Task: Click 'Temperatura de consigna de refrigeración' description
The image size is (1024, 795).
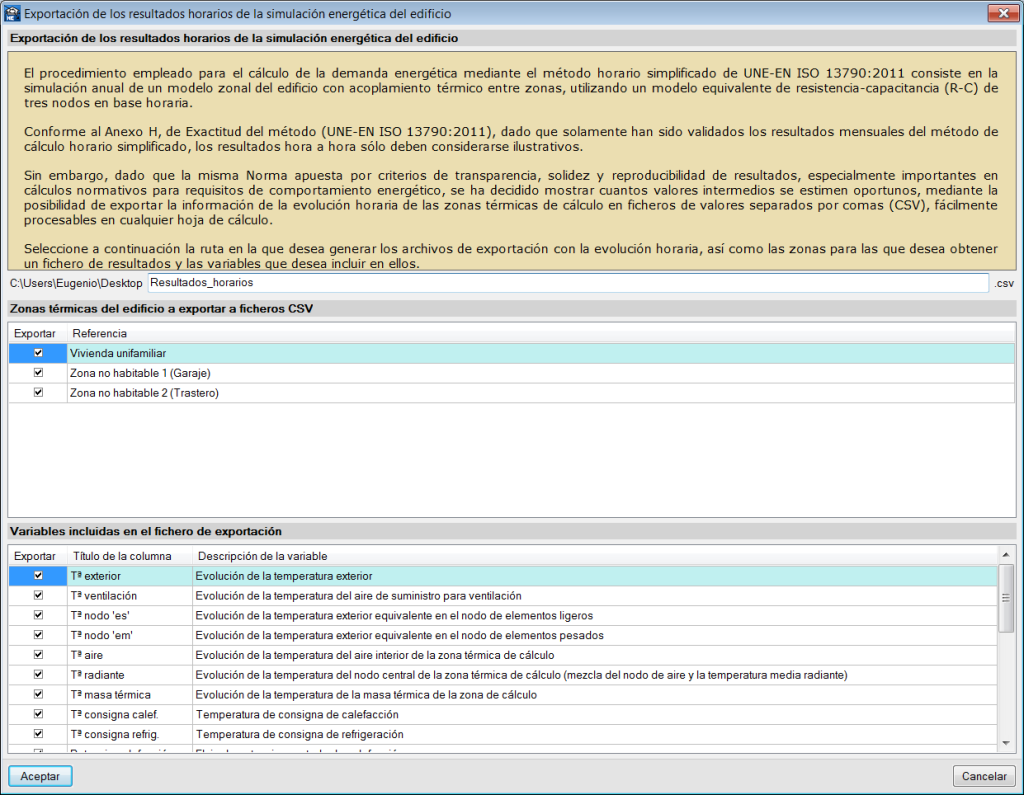Action: click(595, 734)
